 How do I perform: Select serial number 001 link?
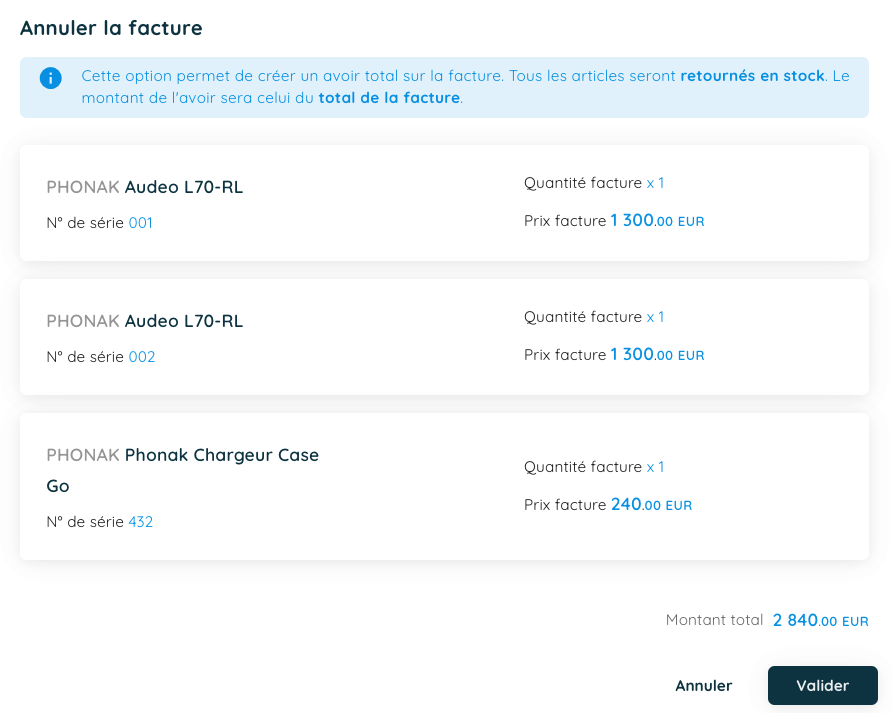(x=141, y=223)
